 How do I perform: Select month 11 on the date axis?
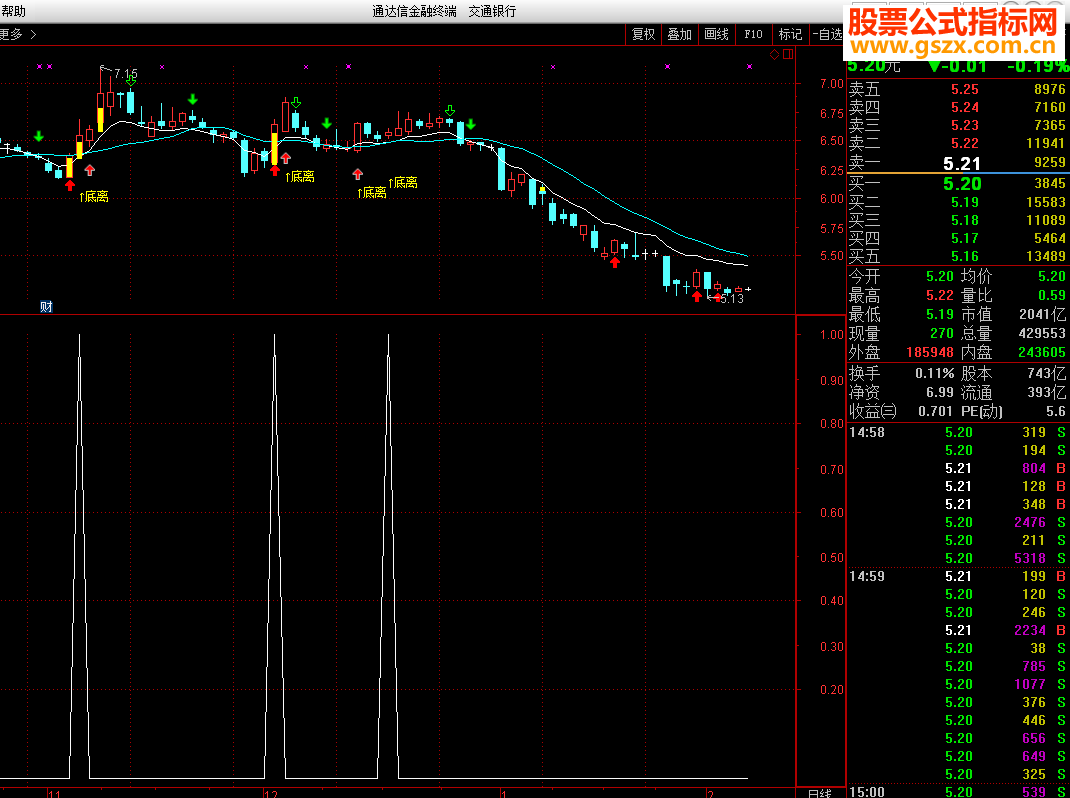click(55, 794)
